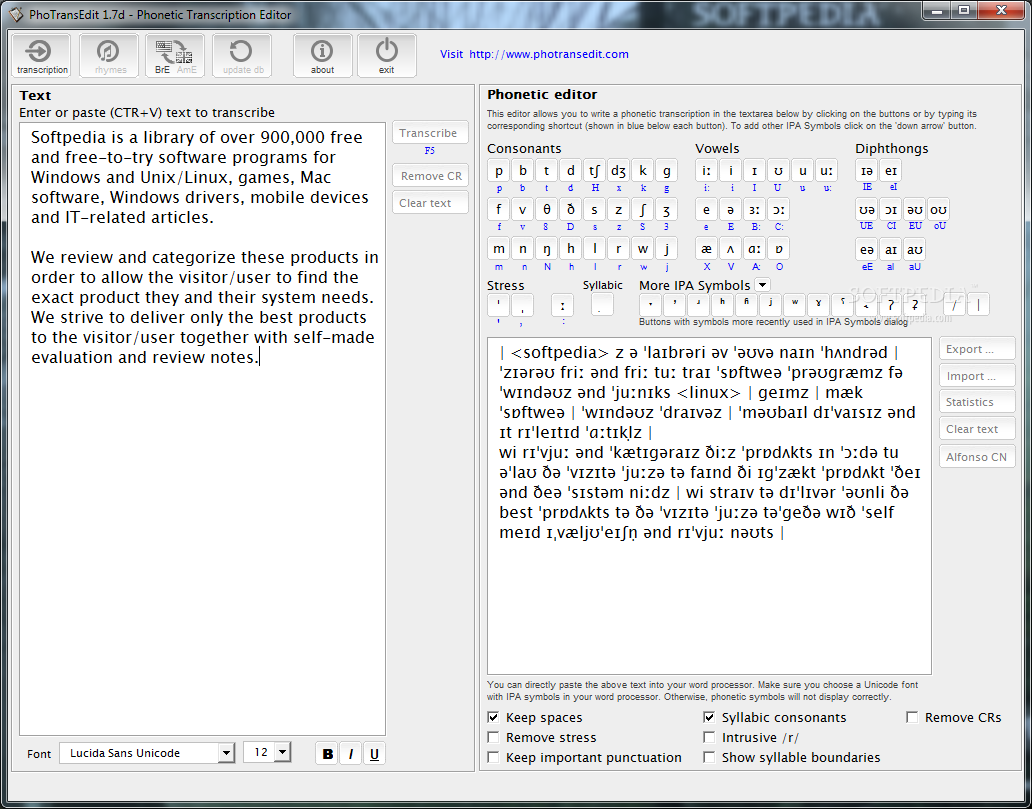Insert the ʃ consonant symbol
The image size is (1032, 809).
click(x=642, y=210)
